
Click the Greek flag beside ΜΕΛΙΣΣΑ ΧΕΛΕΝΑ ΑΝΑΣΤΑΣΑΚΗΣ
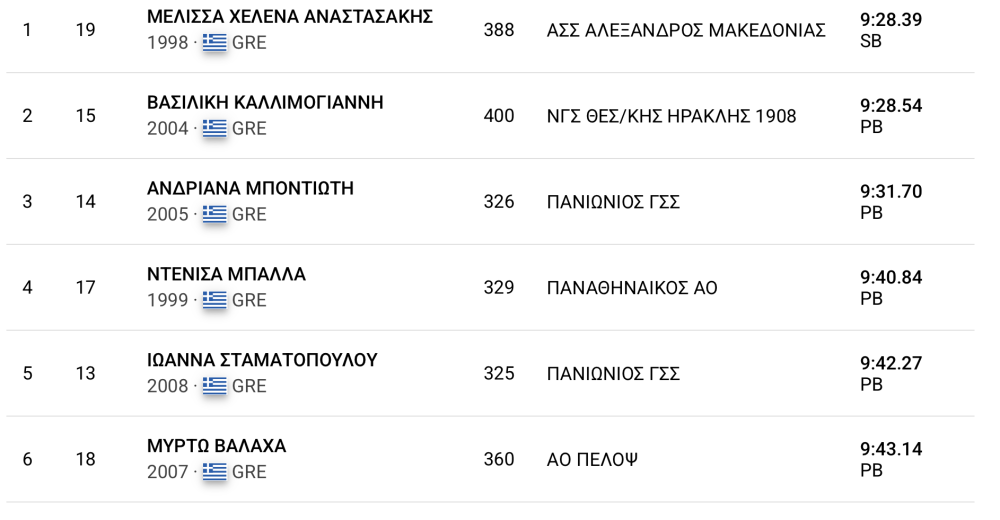[x=214, y=42]
